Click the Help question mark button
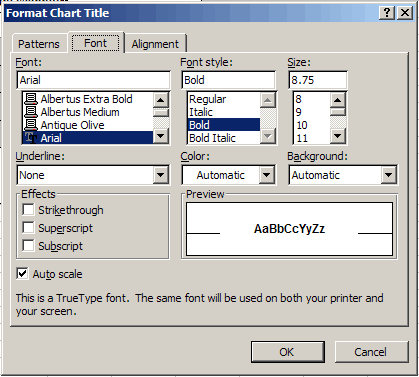The height and width of the screenshot is (377, 419). (x=387, y=13)
